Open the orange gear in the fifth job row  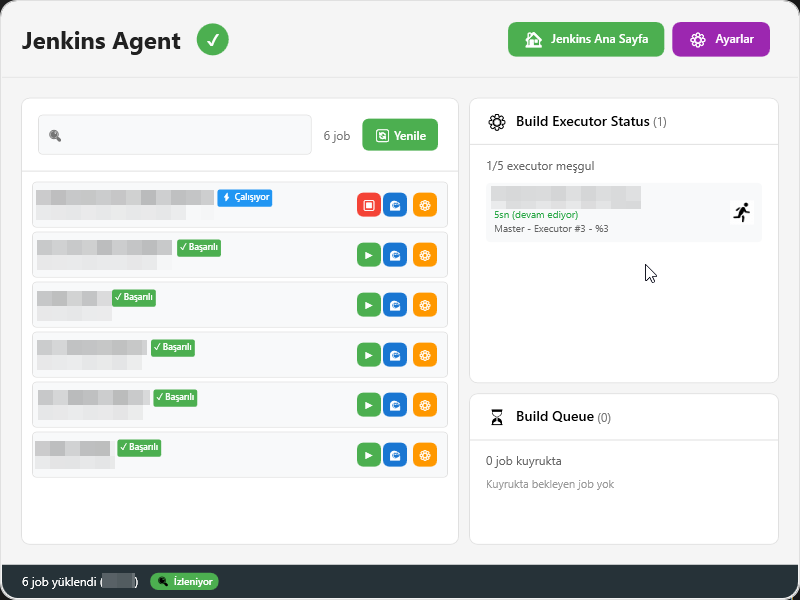(425, 405)
